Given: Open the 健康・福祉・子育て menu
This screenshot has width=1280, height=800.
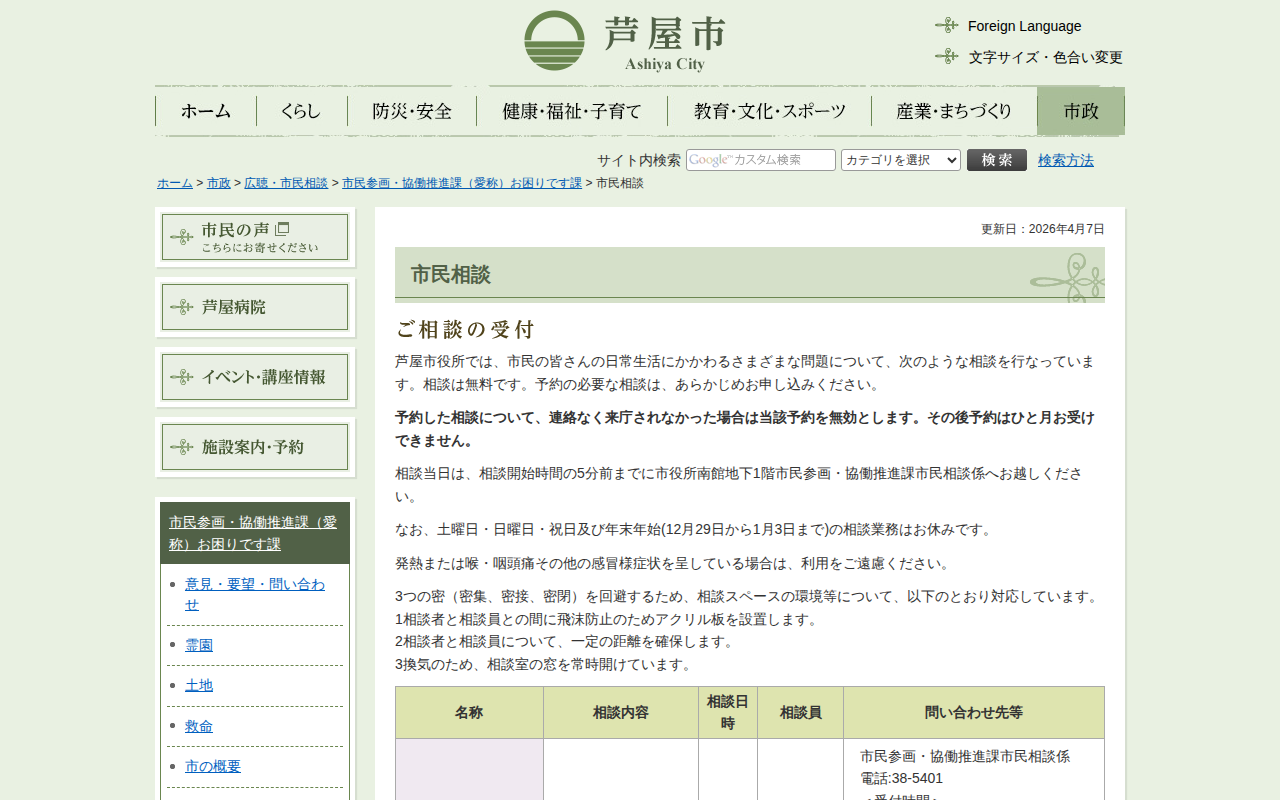Looking at the screenshot, I should click(x=572, y=111).
